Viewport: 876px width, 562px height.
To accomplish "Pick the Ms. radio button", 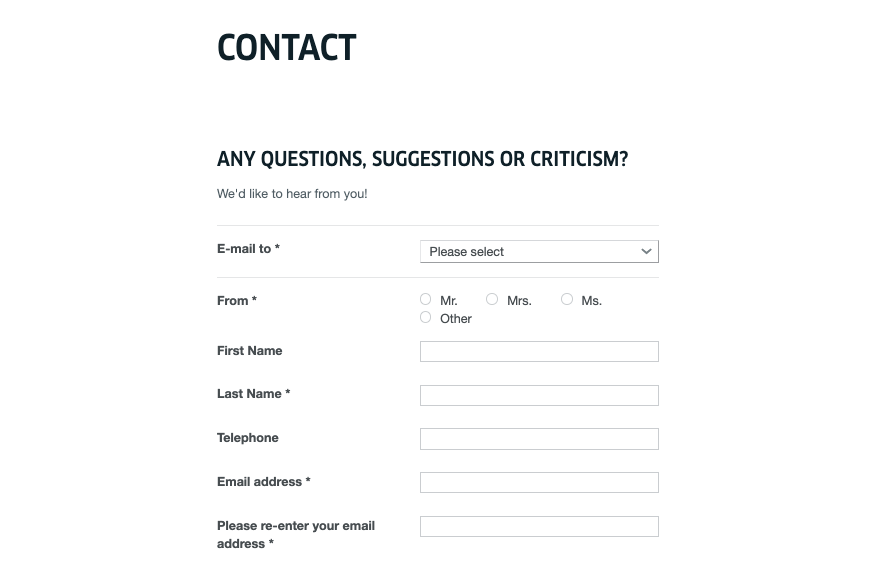I will pos(567,299).
